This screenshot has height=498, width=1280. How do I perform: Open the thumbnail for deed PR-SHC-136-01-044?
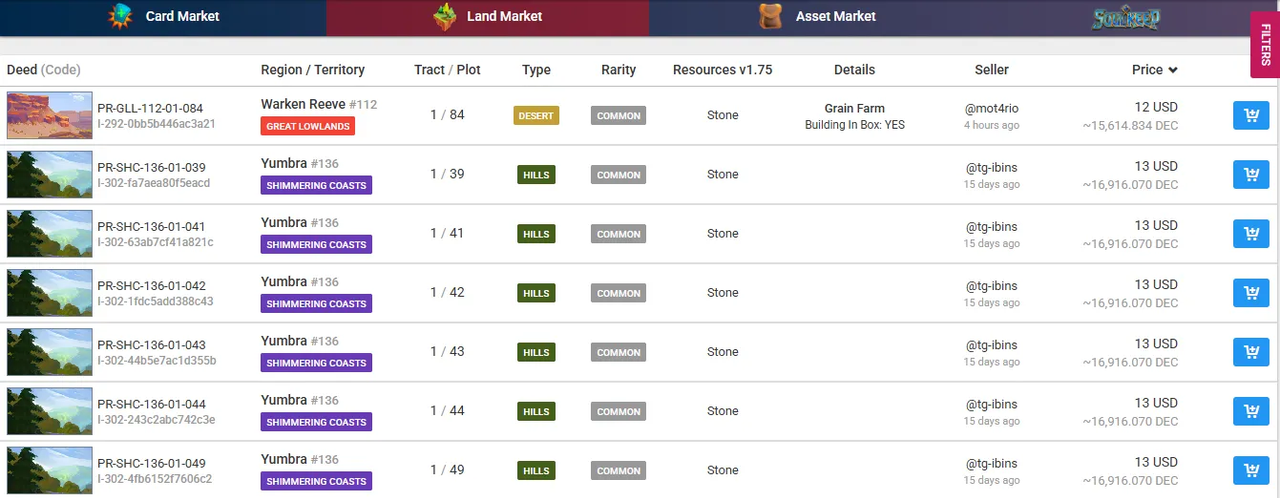point(49,410)
